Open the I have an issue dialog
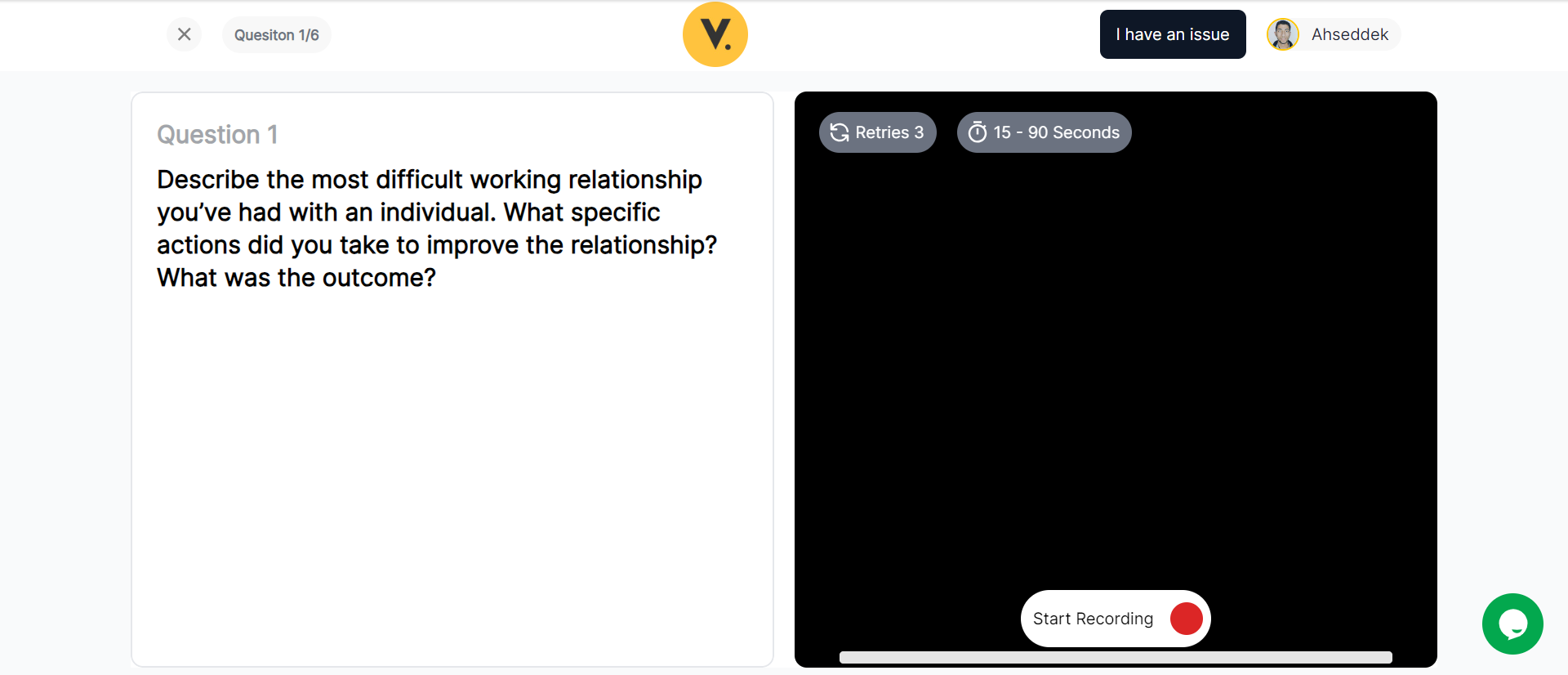 1173,34
